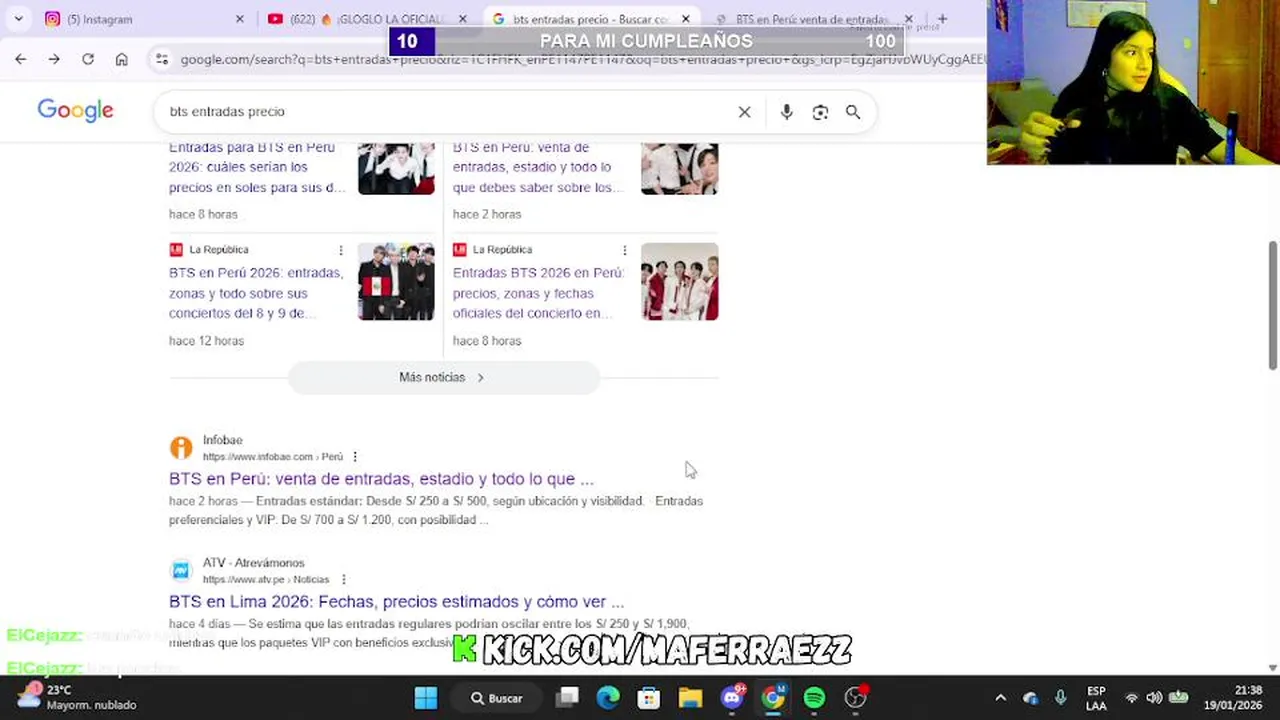Open Wi-Fi network settings tray icon
Viewport: 1280px width, 720px height.
pyautogui.click(x=1132, y=698)
